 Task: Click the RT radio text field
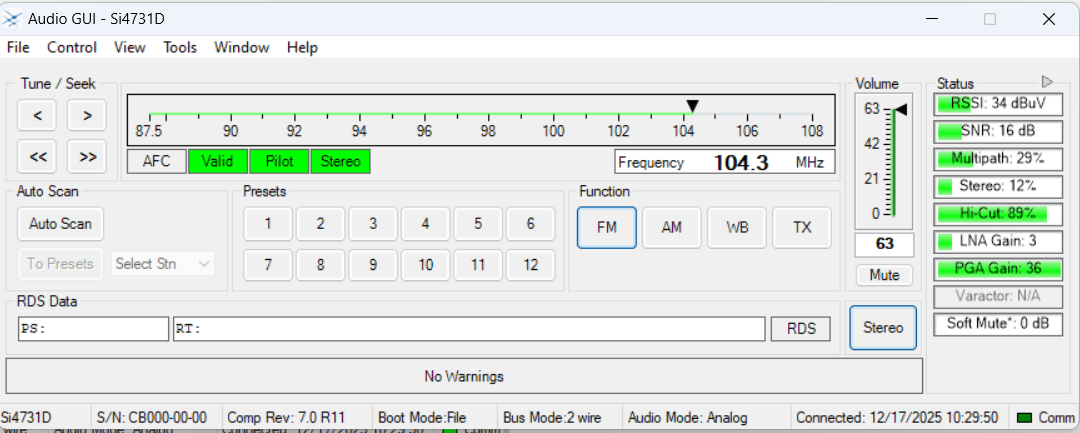[x=468, y=329]
